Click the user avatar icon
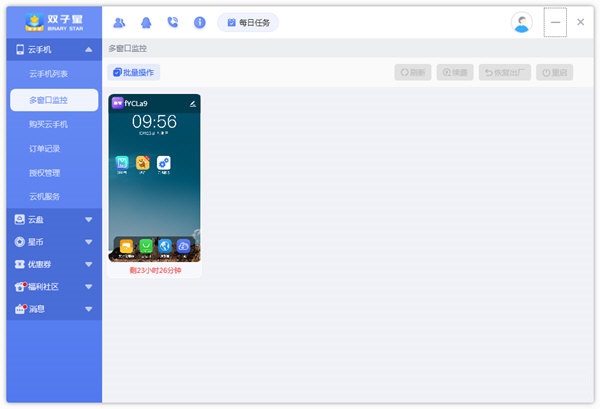The width and height of the screenshot is (600, 409). [521, 22]
